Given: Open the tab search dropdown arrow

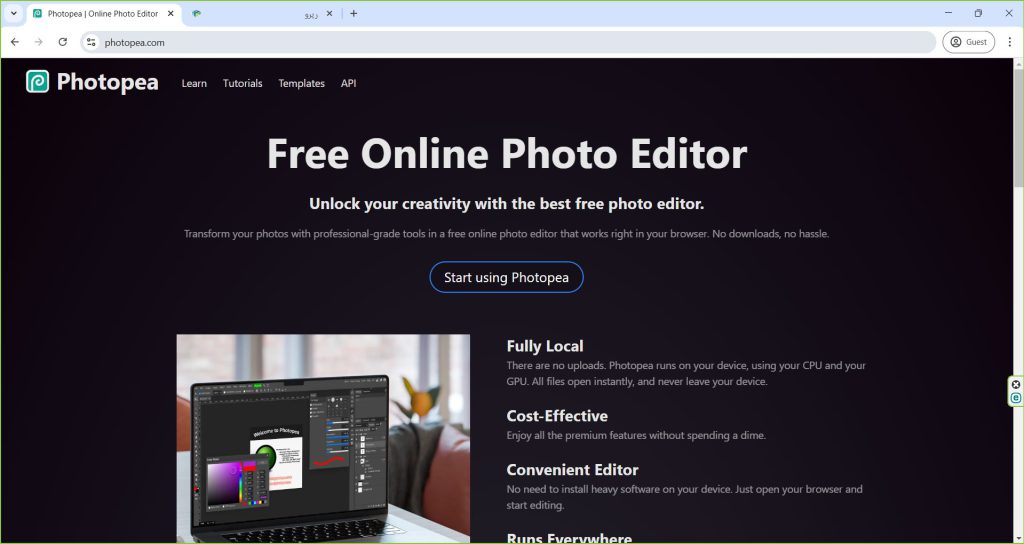Looking at the screenshot, I should [x=13, y=13].
